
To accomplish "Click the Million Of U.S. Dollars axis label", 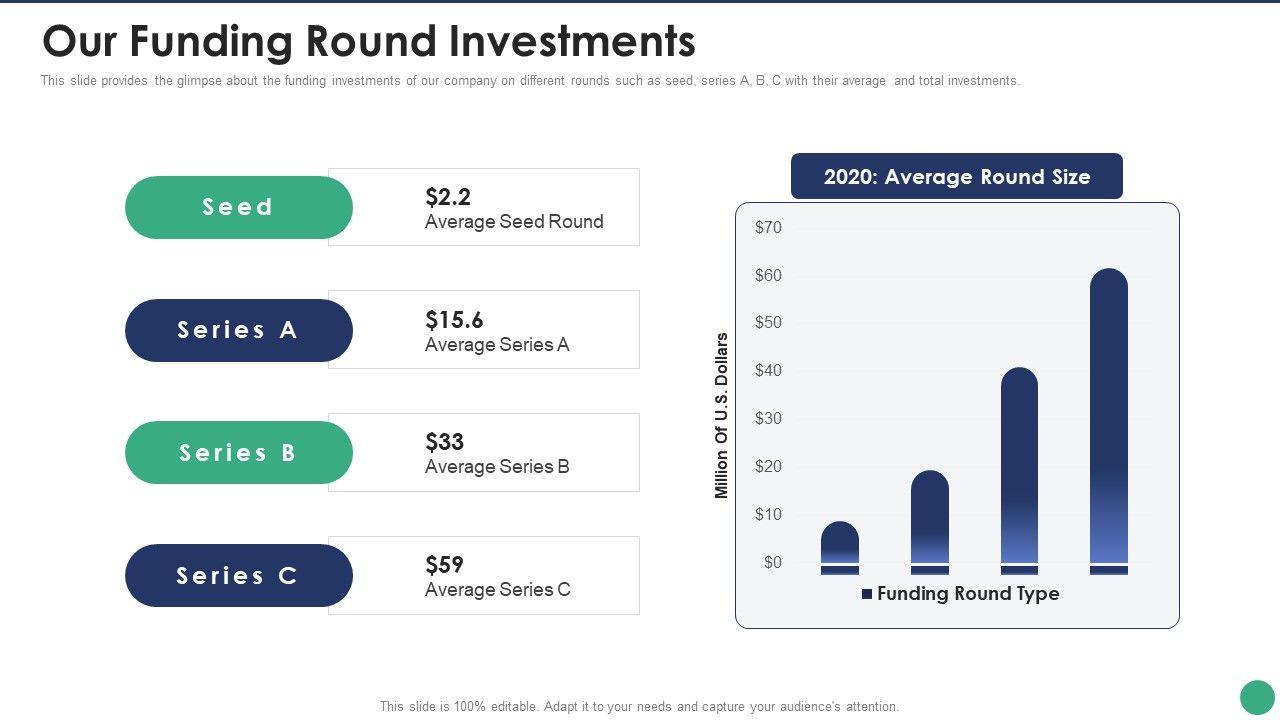I will click(722, 416).
